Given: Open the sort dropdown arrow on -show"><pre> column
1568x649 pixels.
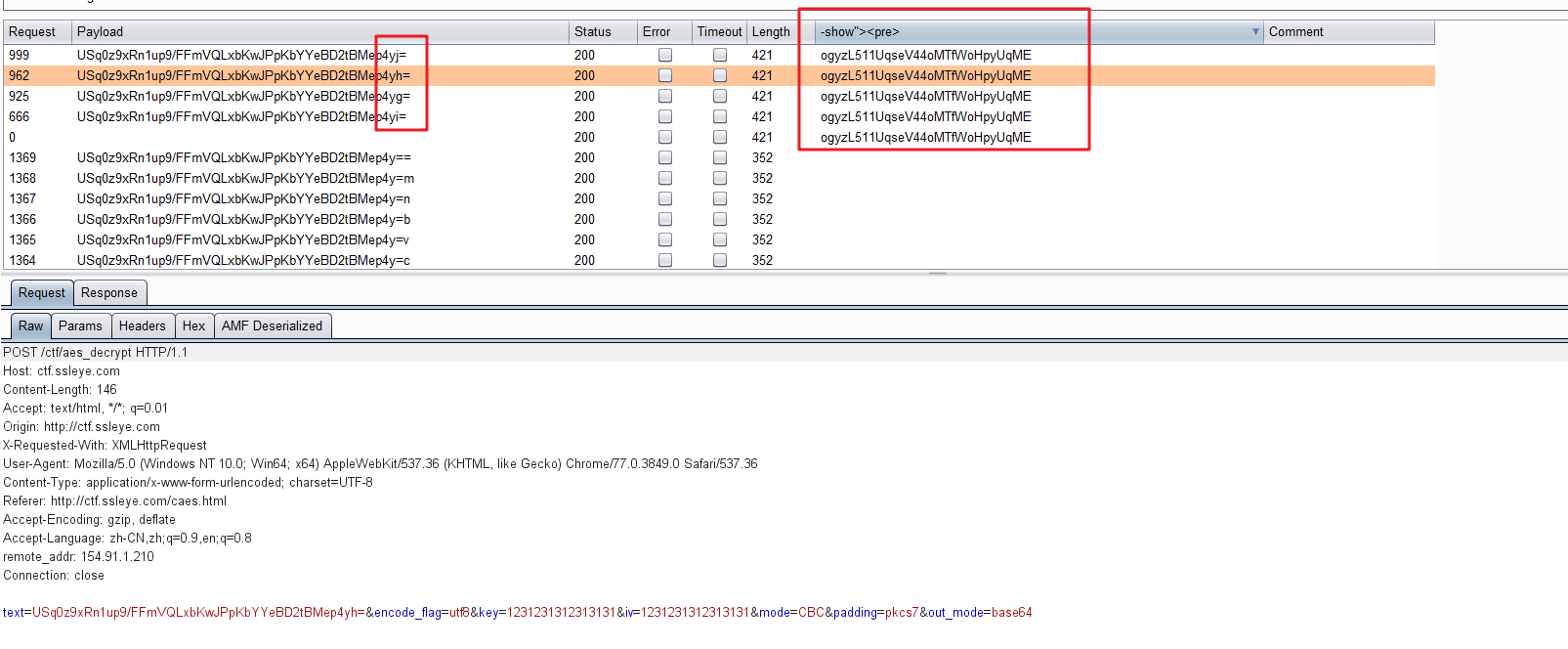Looking at the screenshot, I should tap(1255, 32).
